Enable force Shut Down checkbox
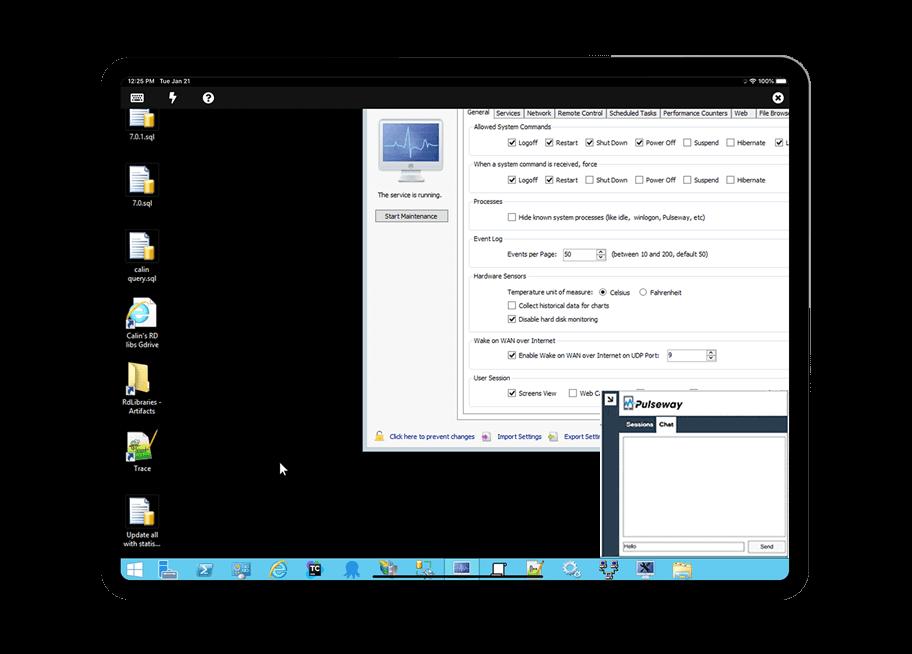Viewport: 912px width, 654px height. point(589,180)
